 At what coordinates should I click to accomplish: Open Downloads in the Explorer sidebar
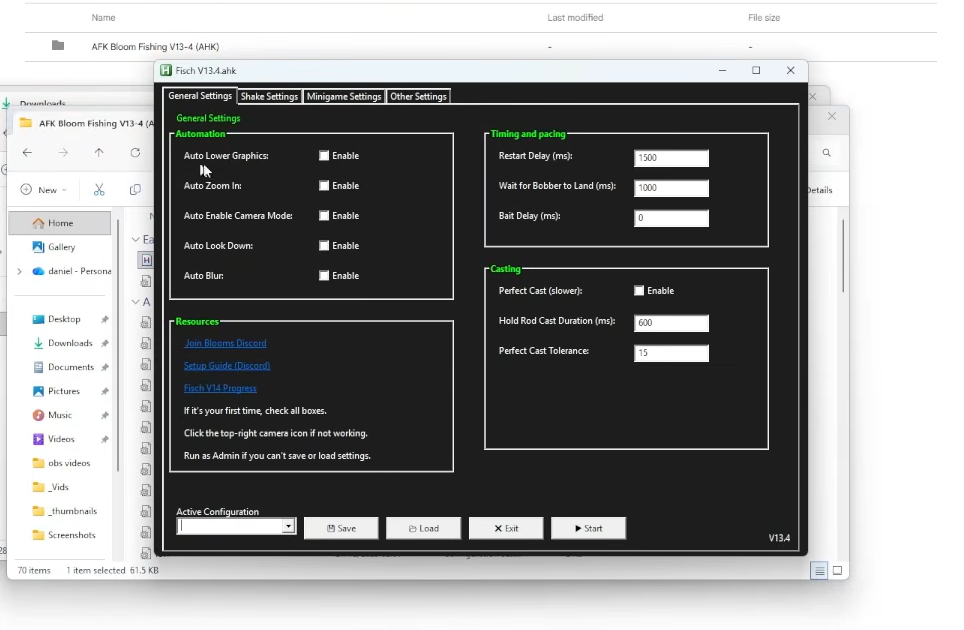(69, 343)
